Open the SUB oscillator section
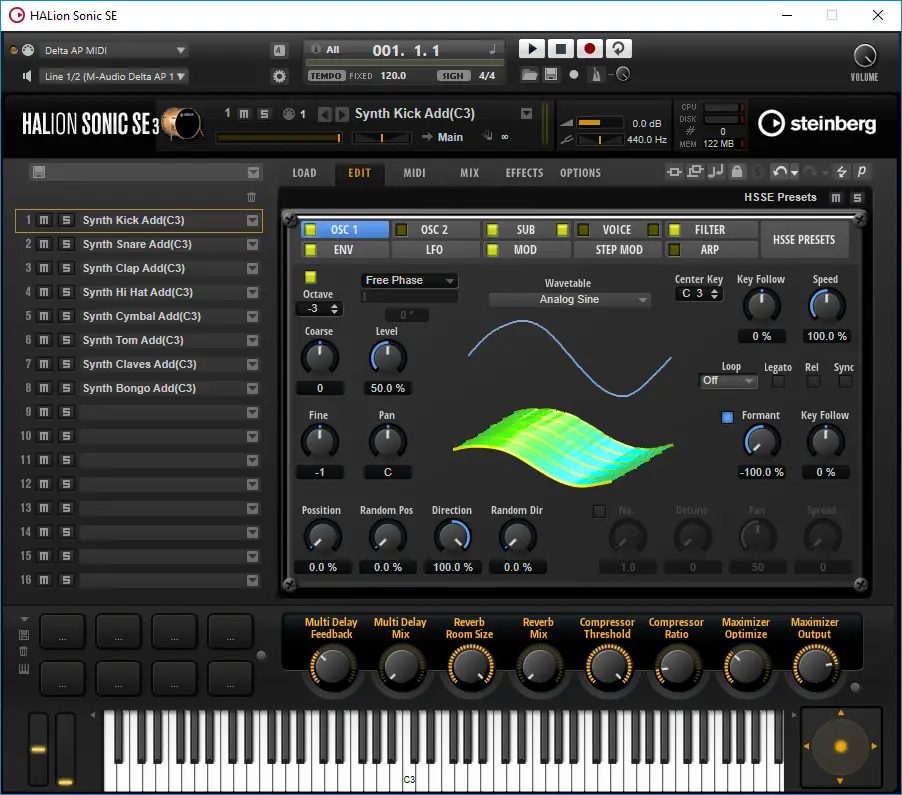Screen dimensions: 902x795 pos(525,230)
